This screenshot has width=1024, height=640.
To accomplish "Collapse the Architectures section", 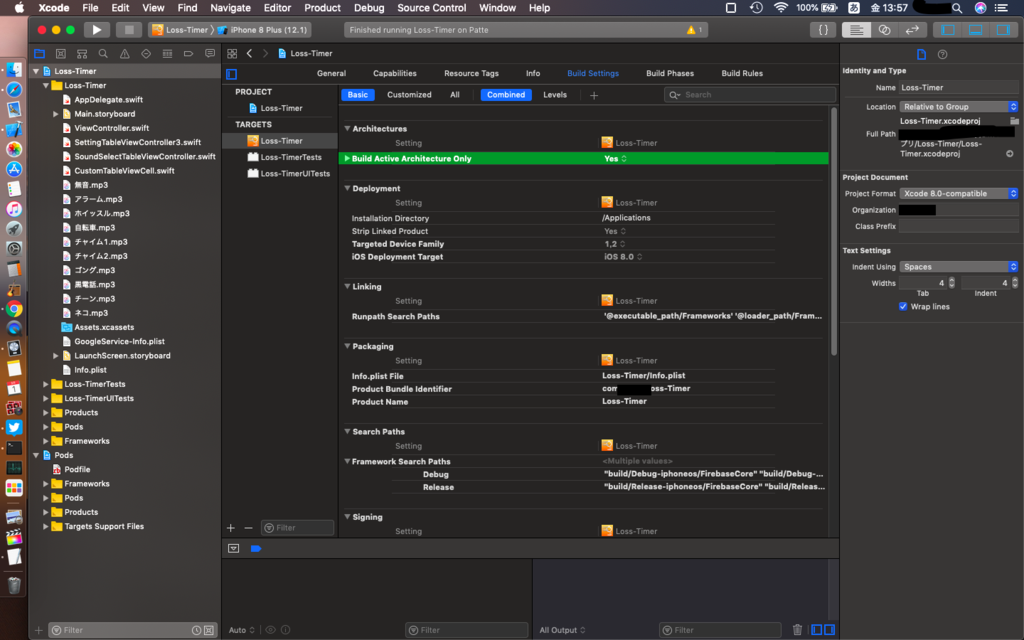I will (x=347, y=129).
